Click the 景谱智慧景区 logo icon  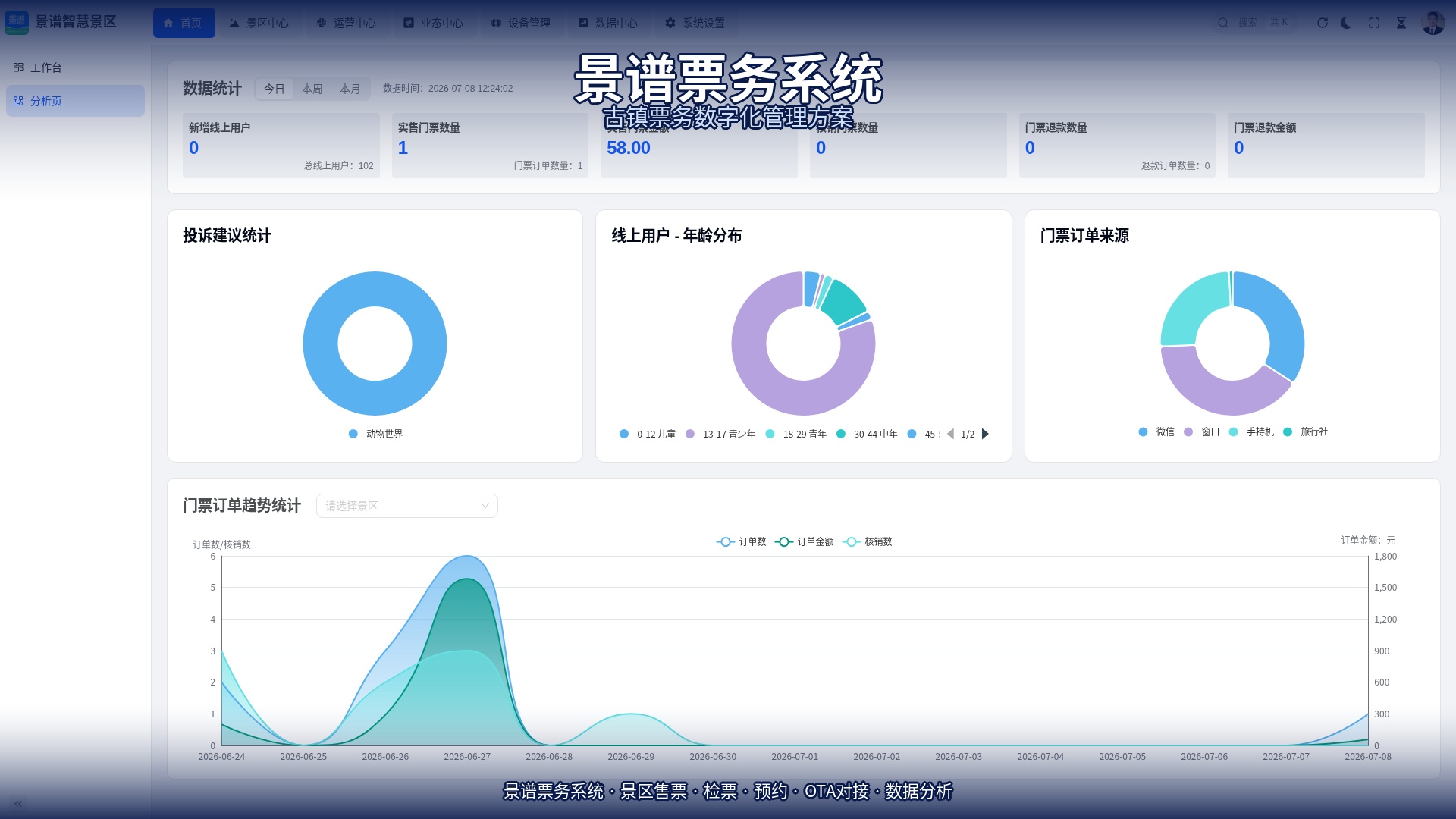pyautogui.click(x=17, y=22)
